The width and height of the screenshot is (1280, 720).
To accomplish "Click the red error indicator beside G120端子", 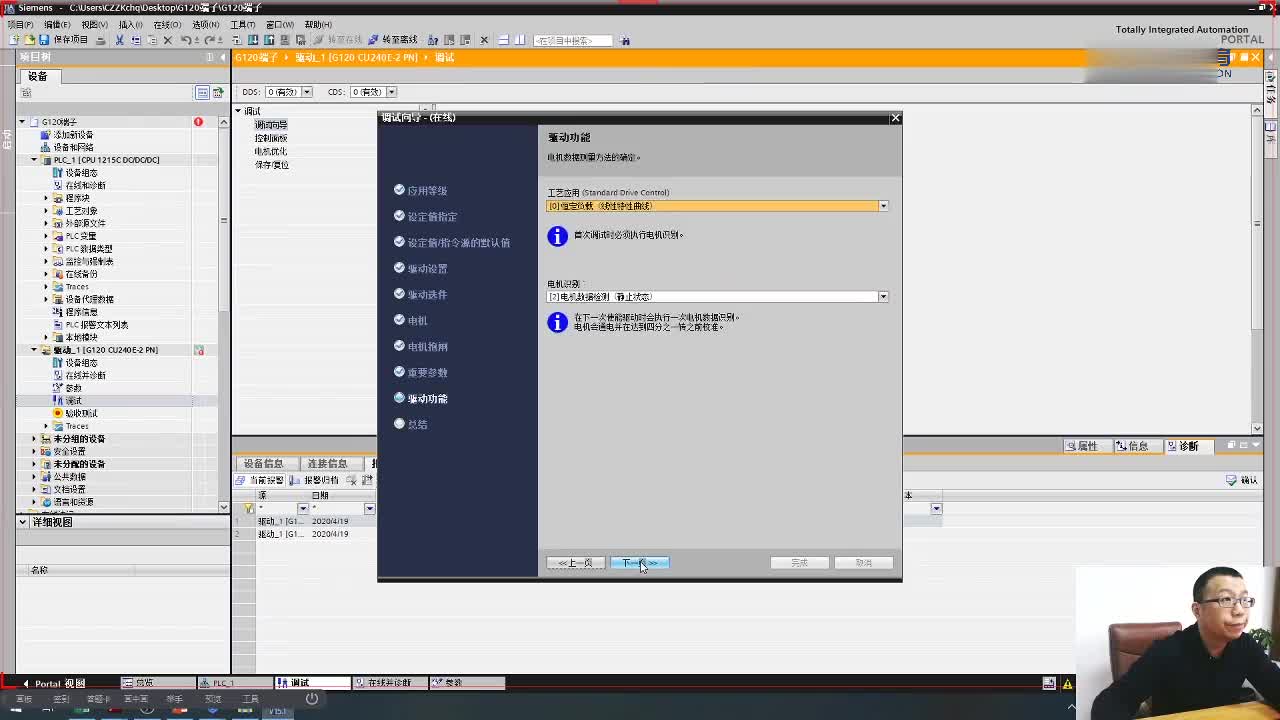I will point(198,122).
